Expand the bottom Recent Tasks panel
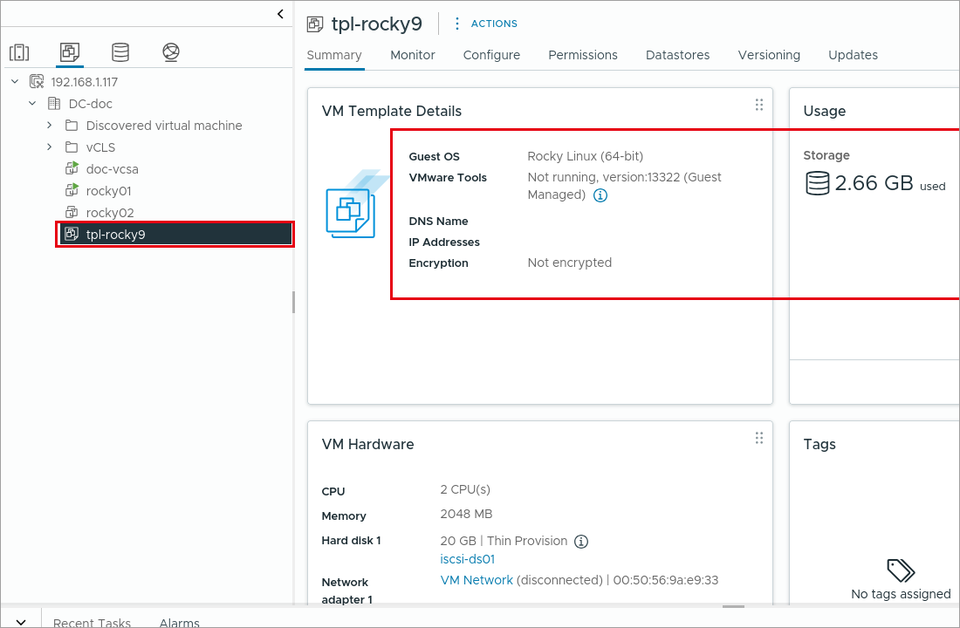Image resolution: width=960 pixels, height=628 pixels. pyautogui.click(x=21, y=621)
